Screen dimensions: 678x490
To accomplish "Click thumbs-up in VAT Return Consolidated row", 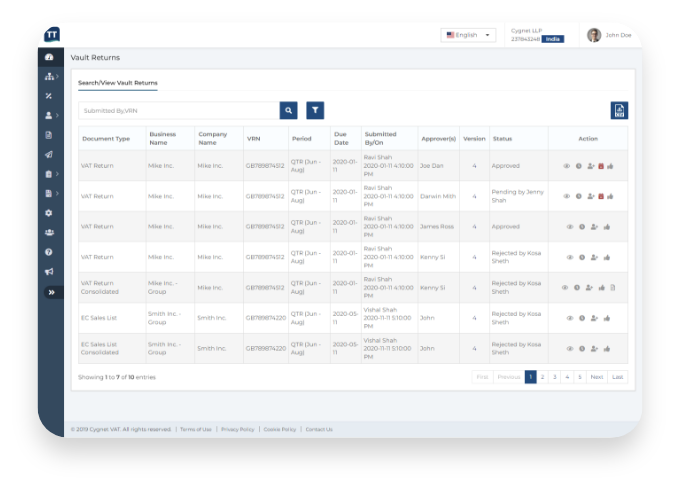I will click(x=601, y=288).
